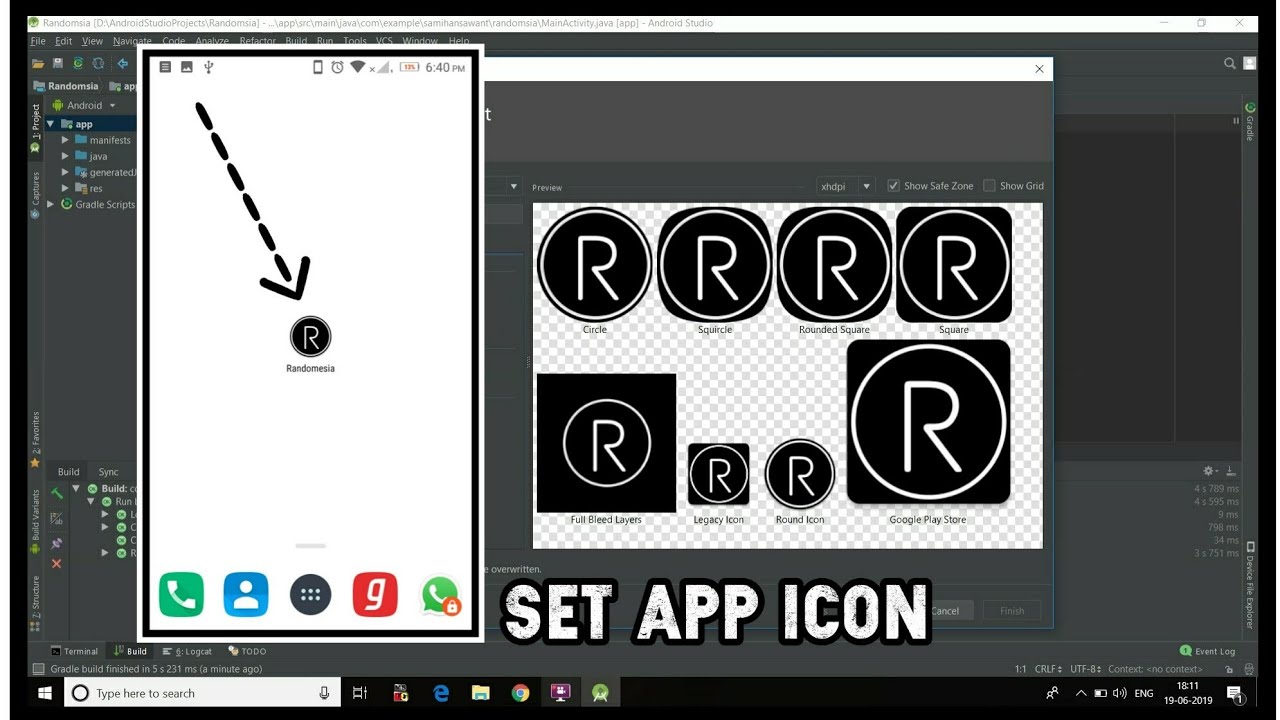Open the Build Variants side panel
This screenshot has height=720, width=1280.
coord(36,520)
